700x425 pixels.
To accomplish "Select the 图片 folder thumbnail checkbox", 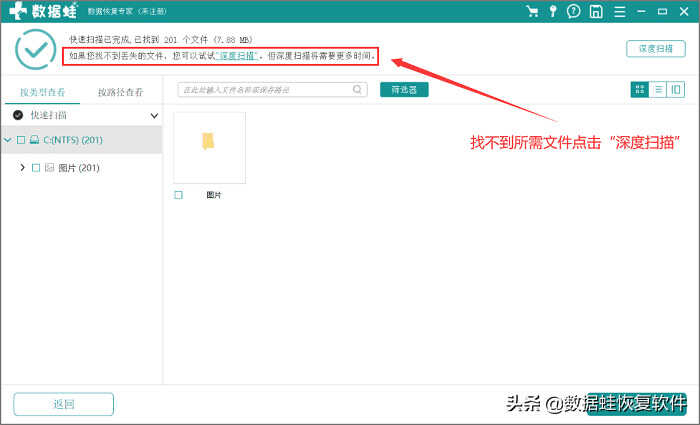I will click(x=178, y=195).
